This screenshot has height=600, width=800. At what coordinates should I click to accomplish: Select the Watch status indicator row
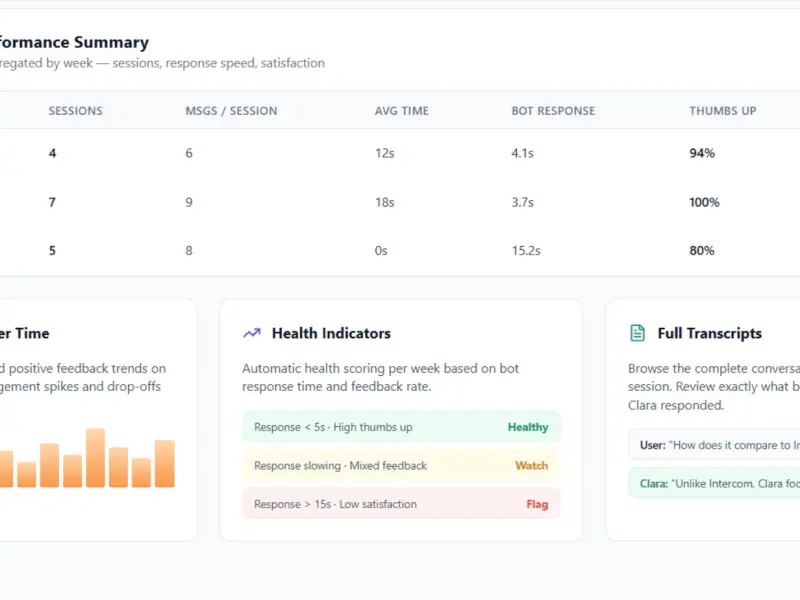click(x=401, y=465)
